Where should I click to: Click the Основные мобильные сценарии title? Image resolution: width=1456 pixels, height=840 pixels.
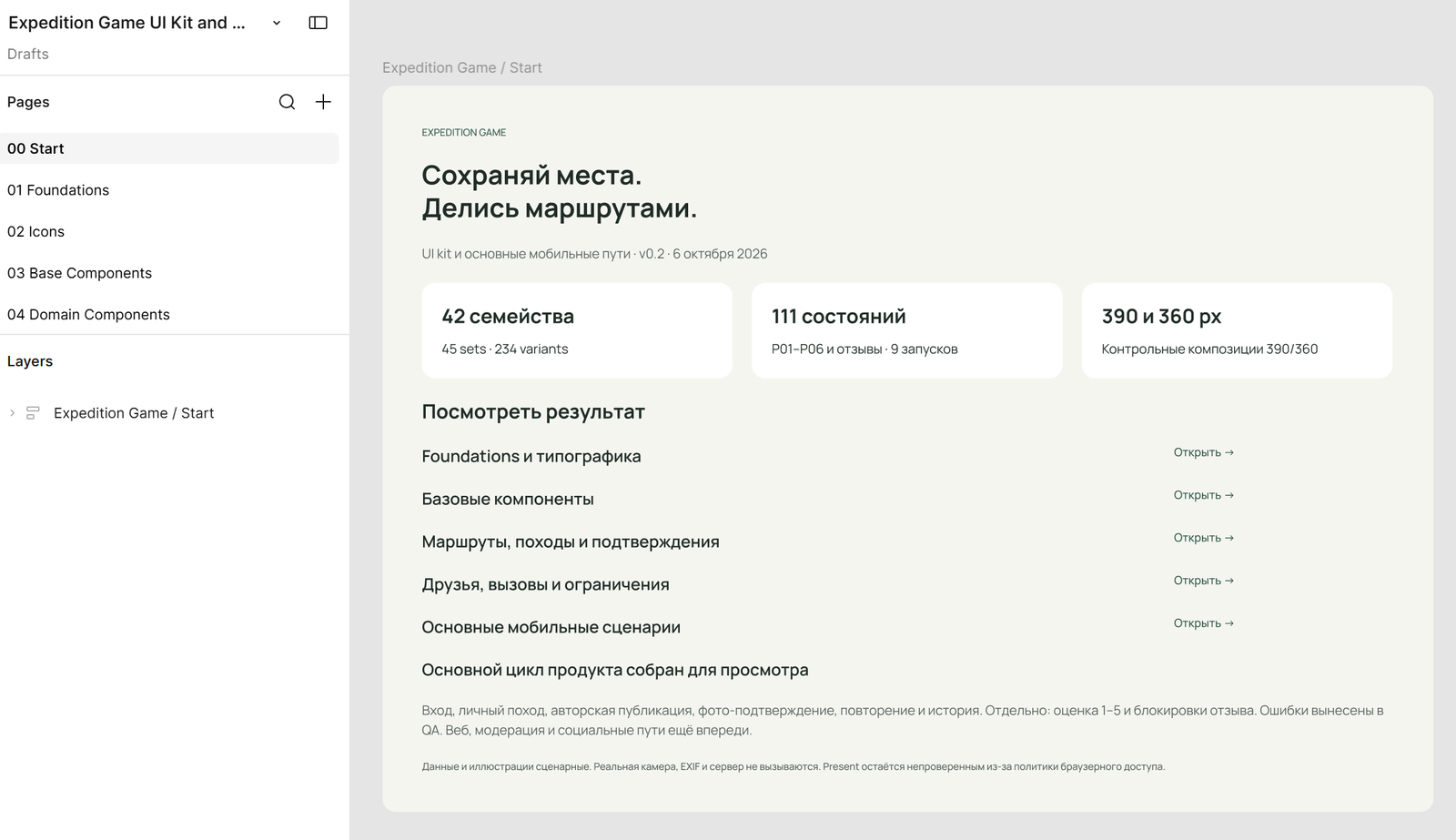(x=551, y=627)
